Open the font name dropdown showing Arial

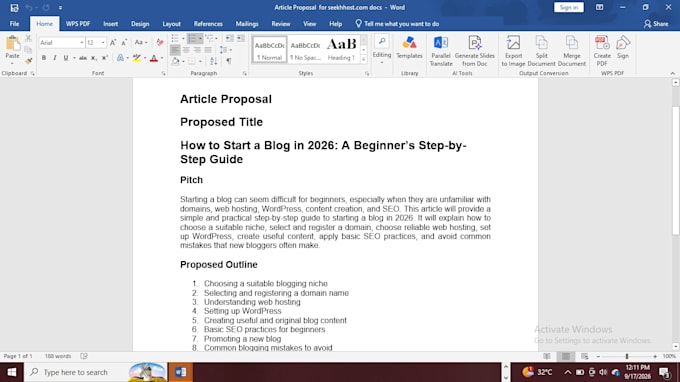pyautogui.click(x=61, y=42)
